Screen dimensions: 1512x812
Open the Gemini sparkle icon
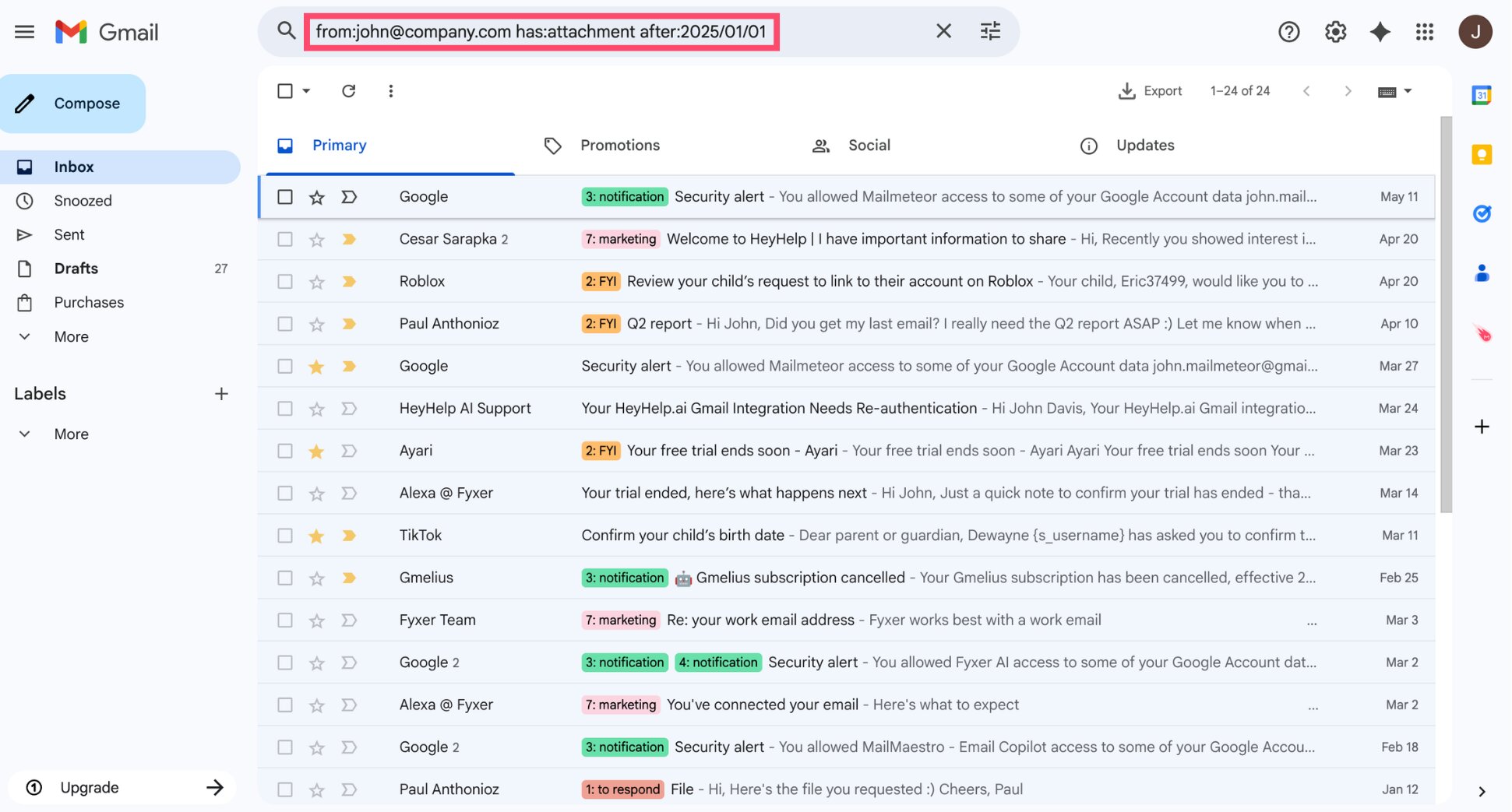coord(1380,32)
